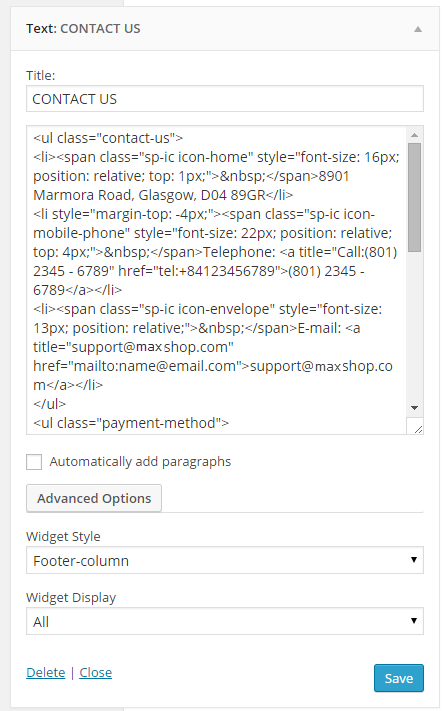Click the 'Title:' field label

tap(40, 75)
